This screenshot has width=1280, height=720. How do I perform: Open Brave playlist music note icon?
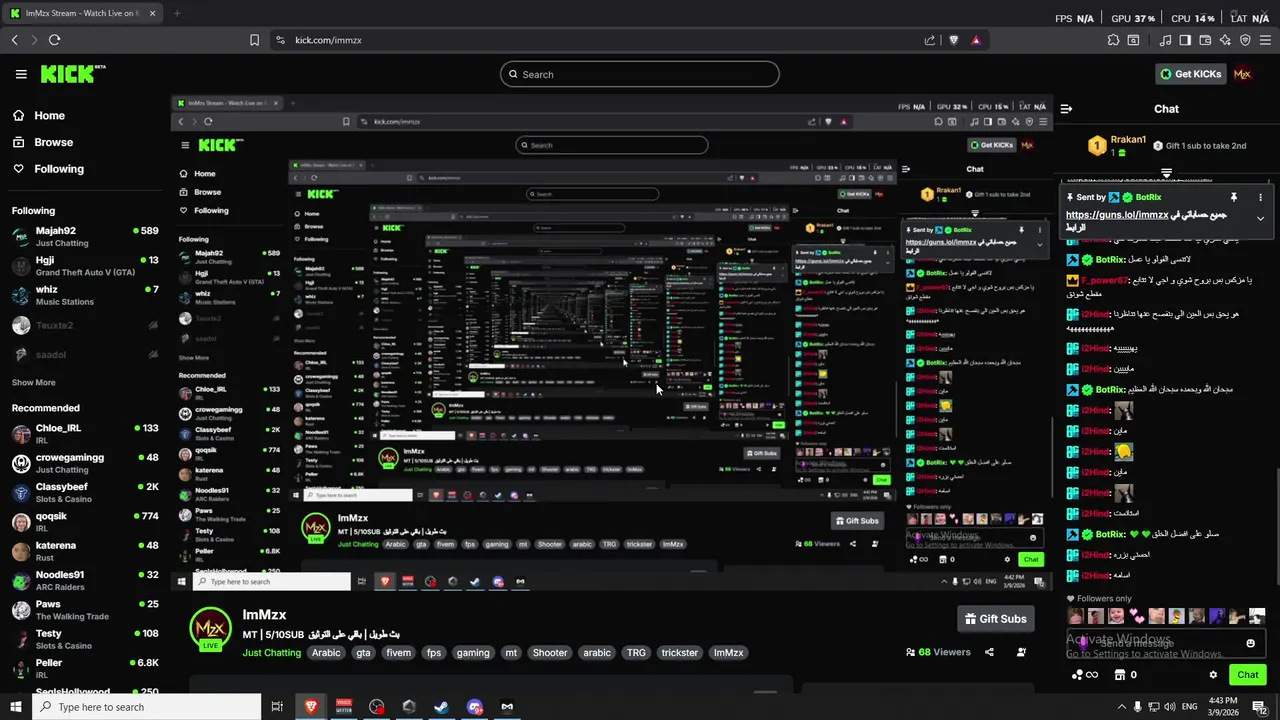(x=1165, y=40)
